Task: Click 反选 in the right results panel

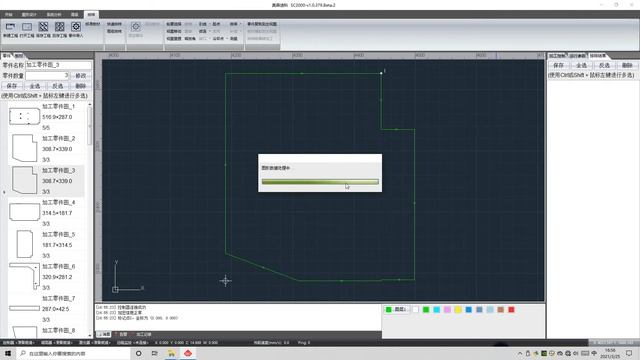Action: pos(604,65)
